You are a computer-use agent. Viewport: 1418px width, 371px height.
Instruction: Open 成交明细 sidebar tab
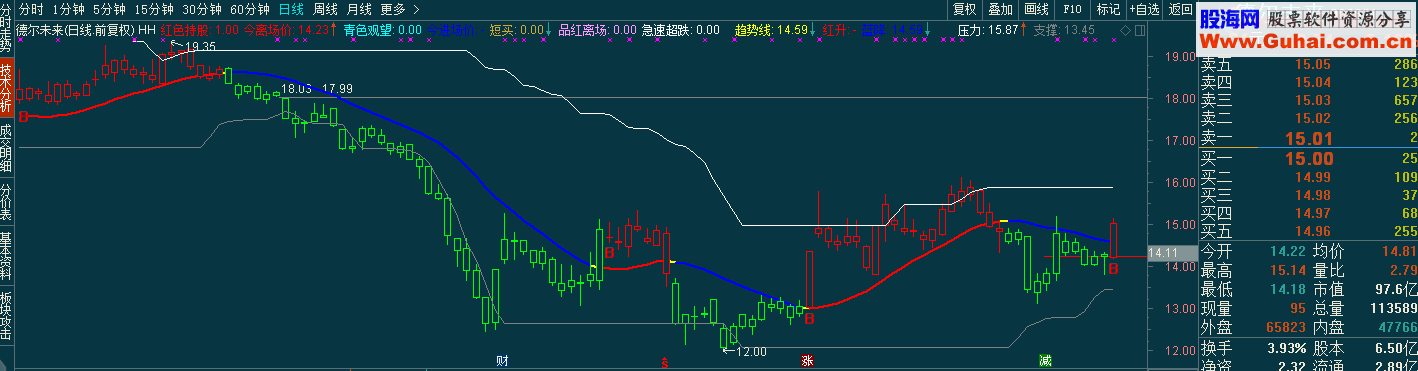point(7,149)
